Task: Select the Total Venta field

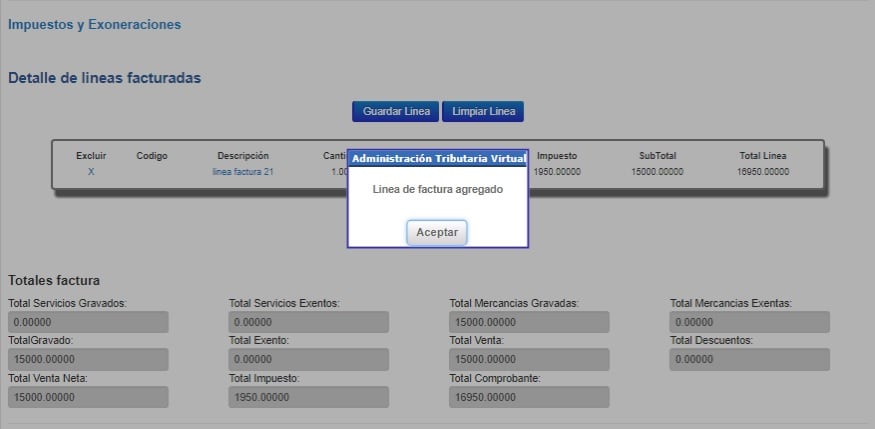Action: click(x=529, y=359)
